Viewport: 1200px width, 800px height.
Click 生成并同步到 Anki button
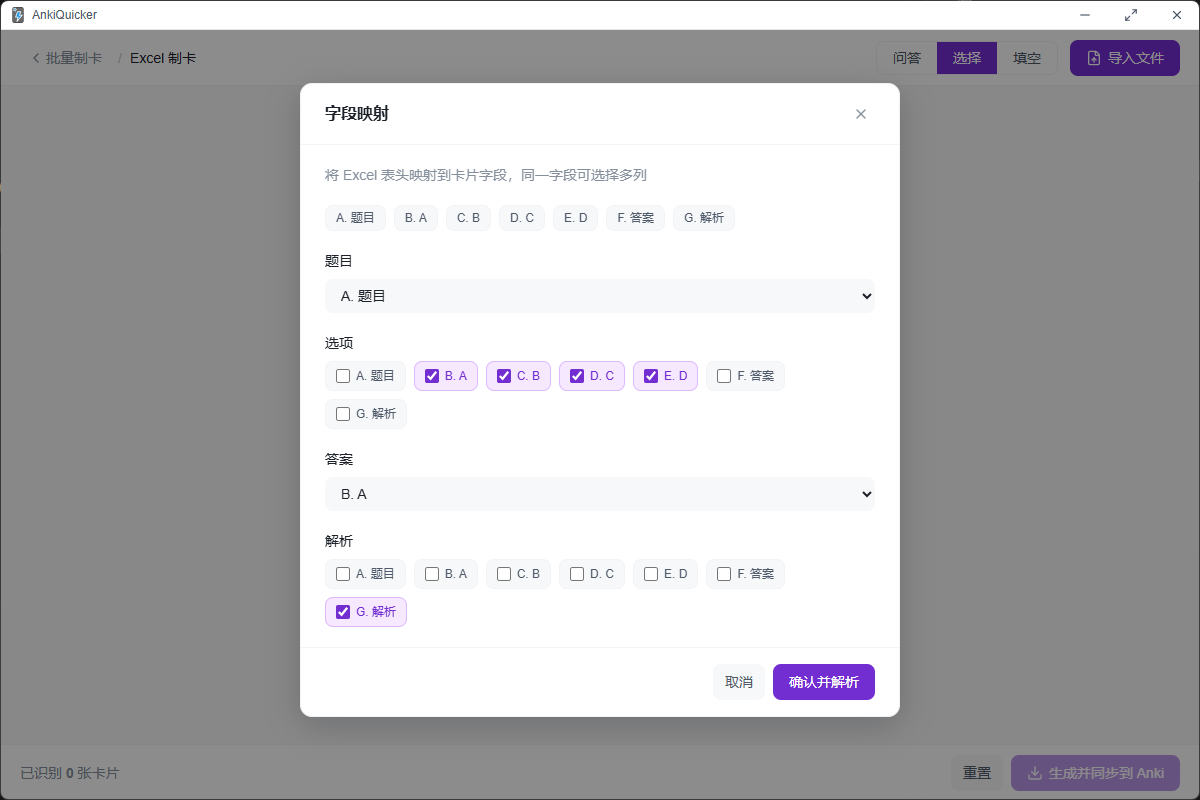click(1096, 773)
